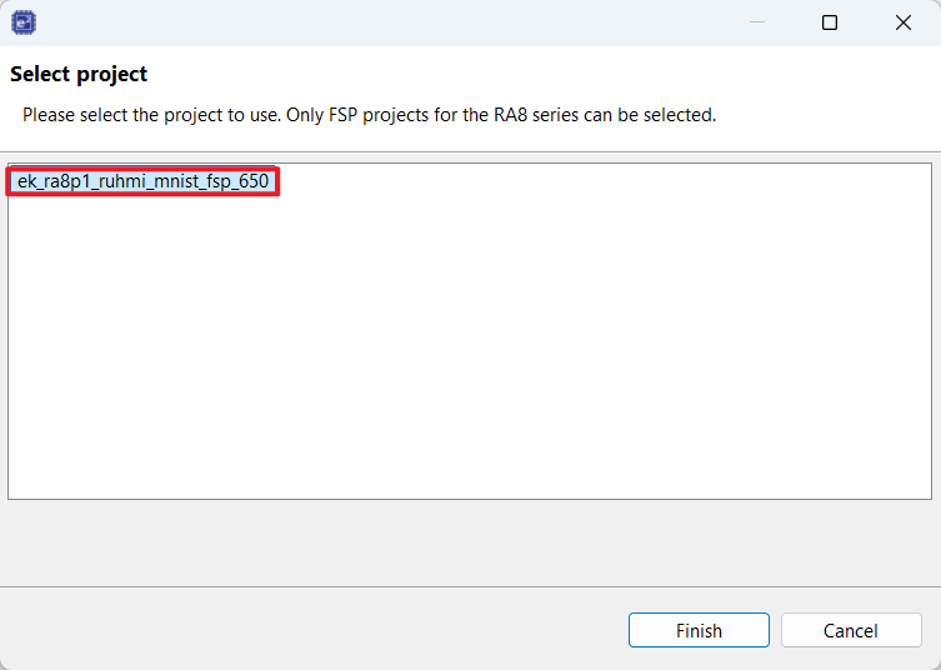Cancel the project selection dialog
This screenshot has width=941, height=670.
[850, 630]
